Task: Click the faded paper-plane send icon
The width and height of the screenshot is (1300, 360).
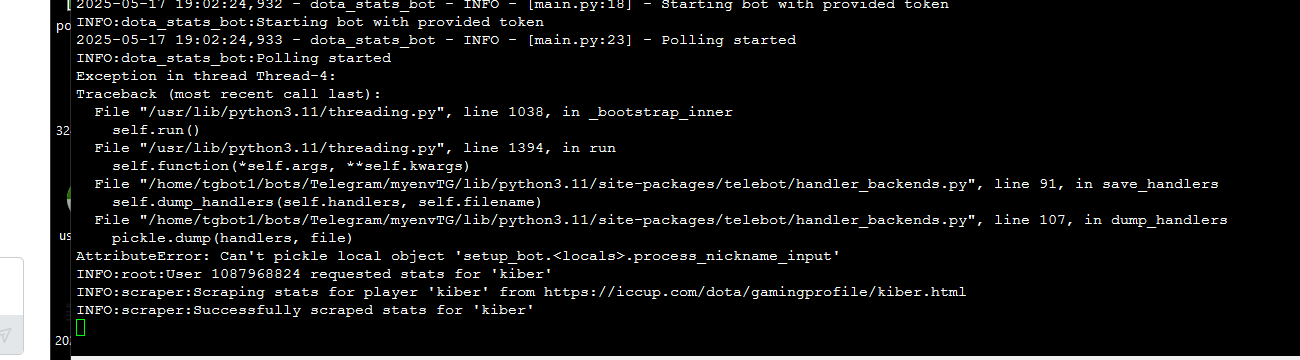Action: click(x=4, y=334)
